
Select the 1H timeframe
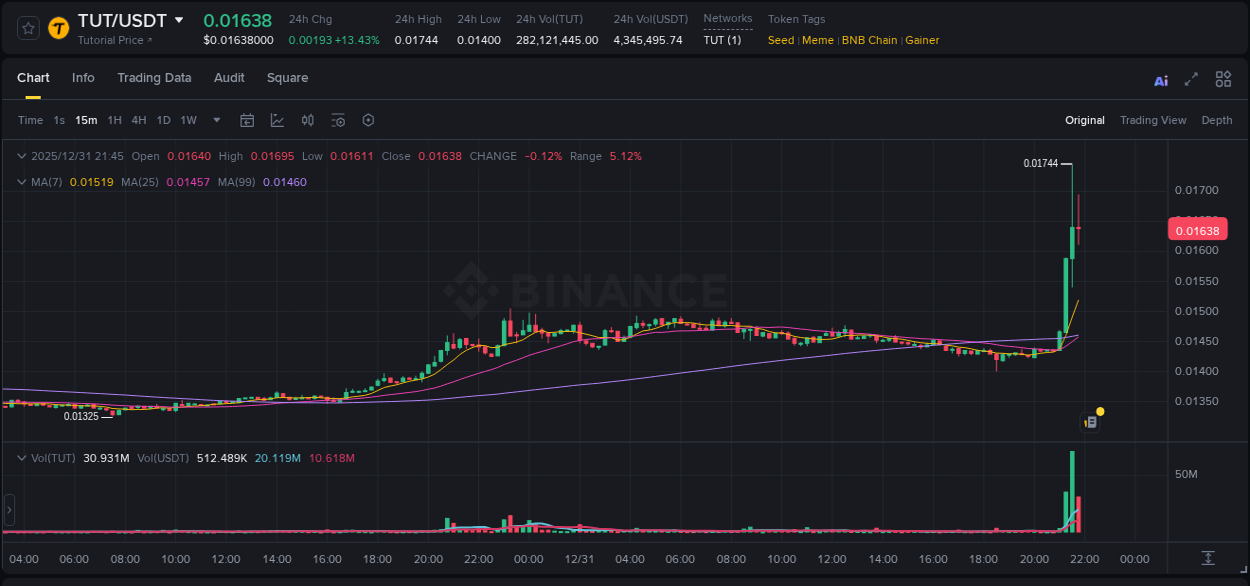click(113, 119)
